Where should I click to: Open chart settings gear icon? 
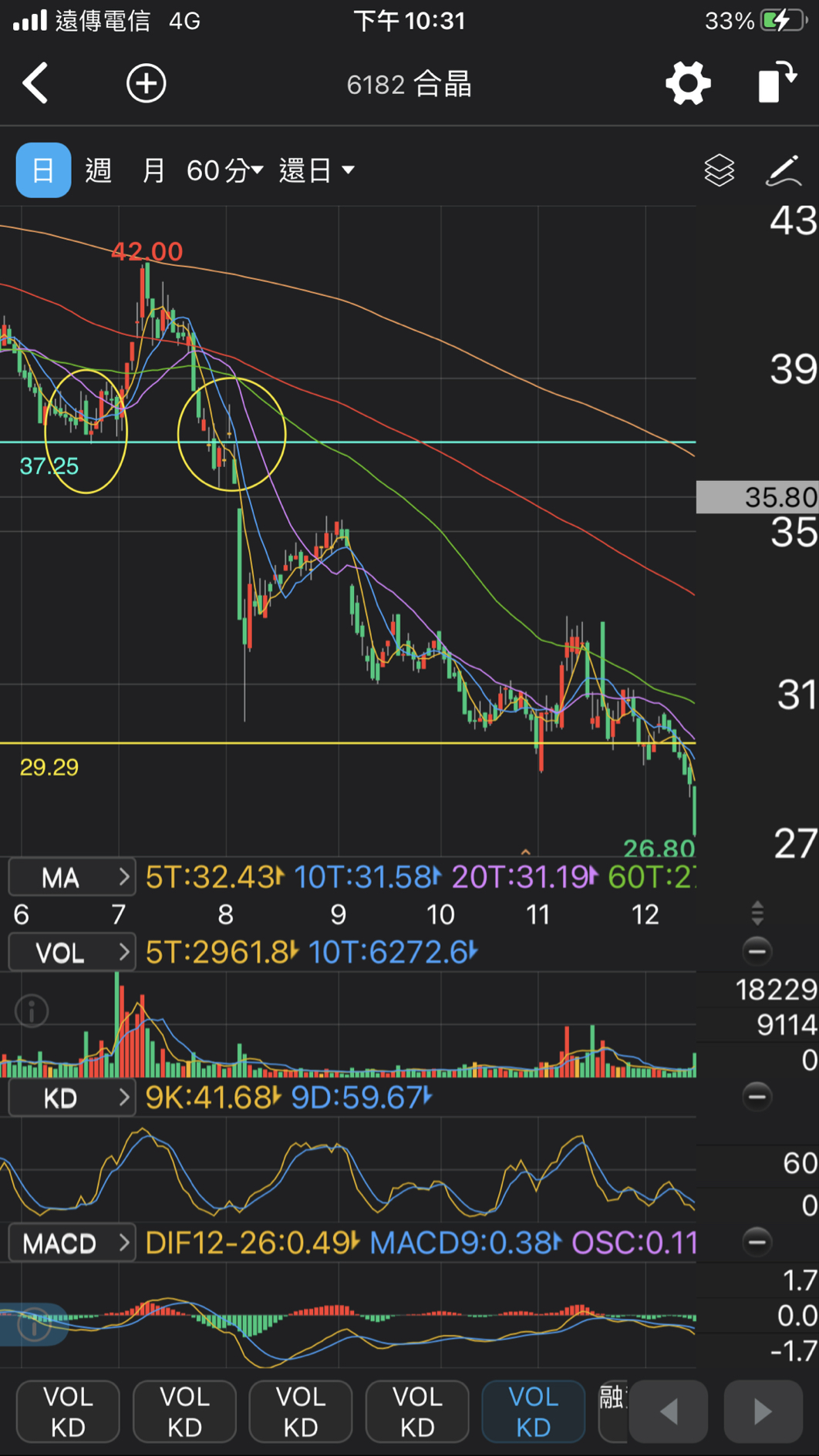click(688, 82)
